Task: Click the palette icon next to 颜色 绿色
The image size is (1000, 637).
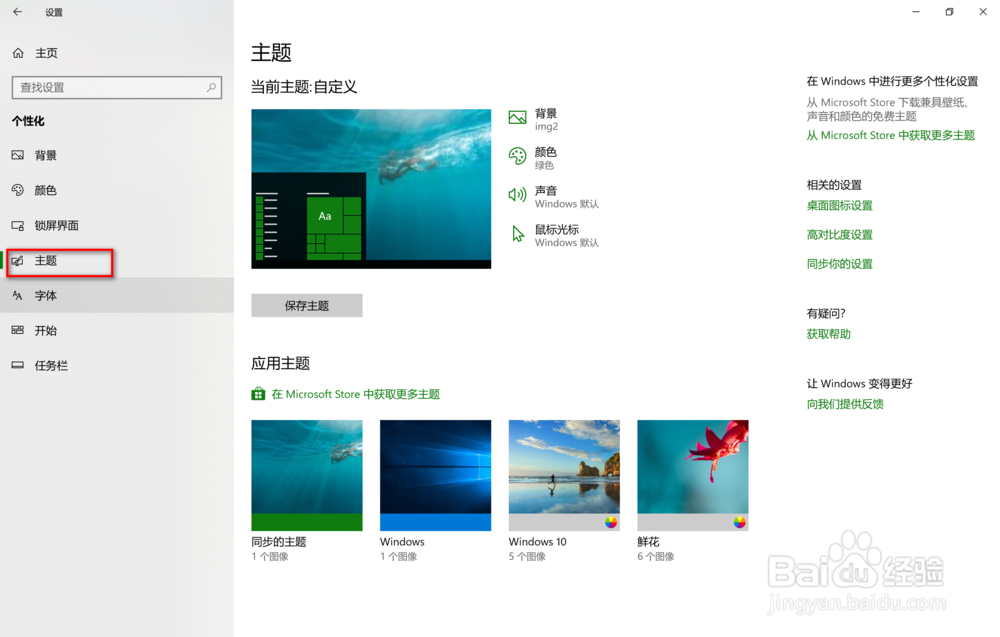Action: point(517,157)
